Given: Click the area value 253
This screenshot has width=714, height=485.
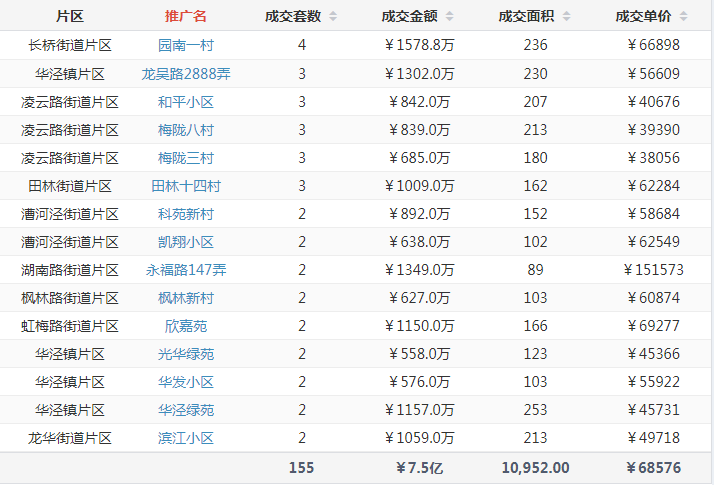Looking at the screenshot, I should (x=536, y=410).
